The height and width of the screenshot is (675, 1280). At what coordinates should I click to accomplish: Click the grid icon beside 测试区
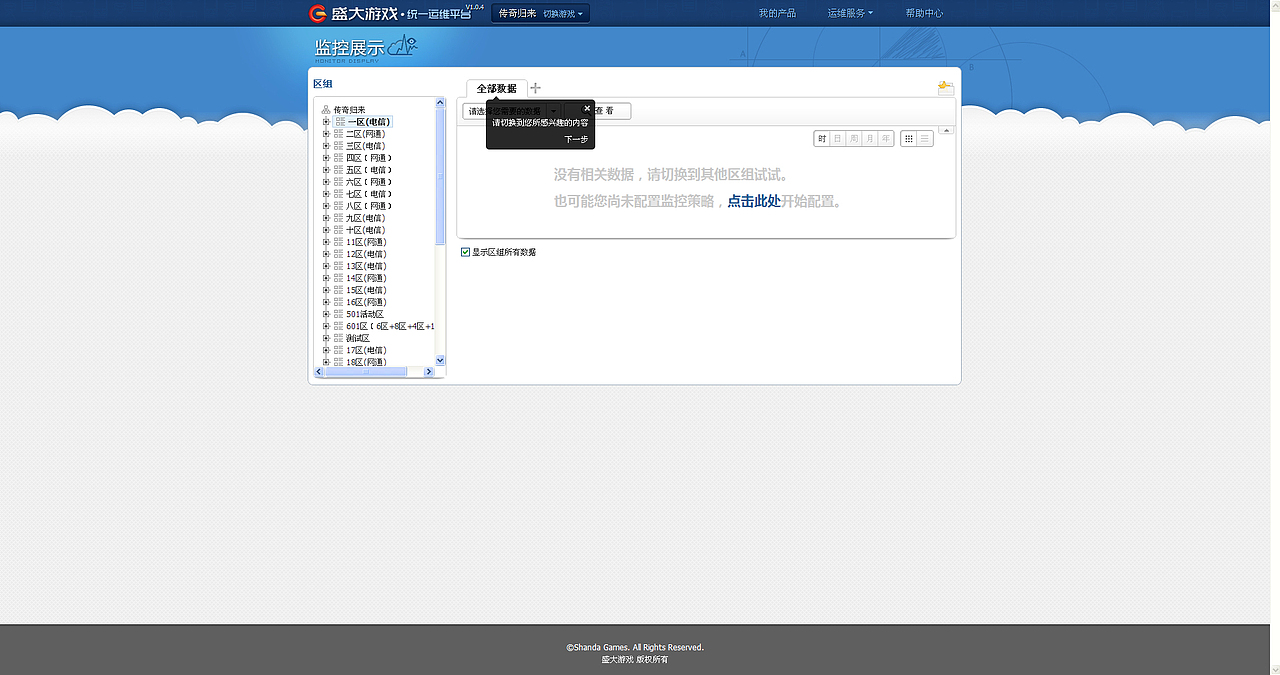point(340,338)
